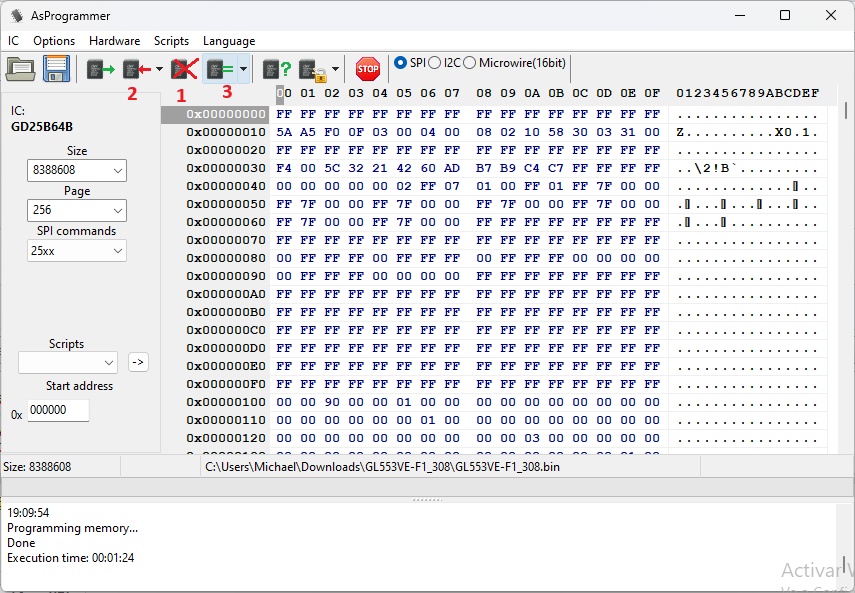Screen dimensions: 855x593
Task: Click the Save file floppy icon
Action: pyautogui.click(x=55, y=69)
